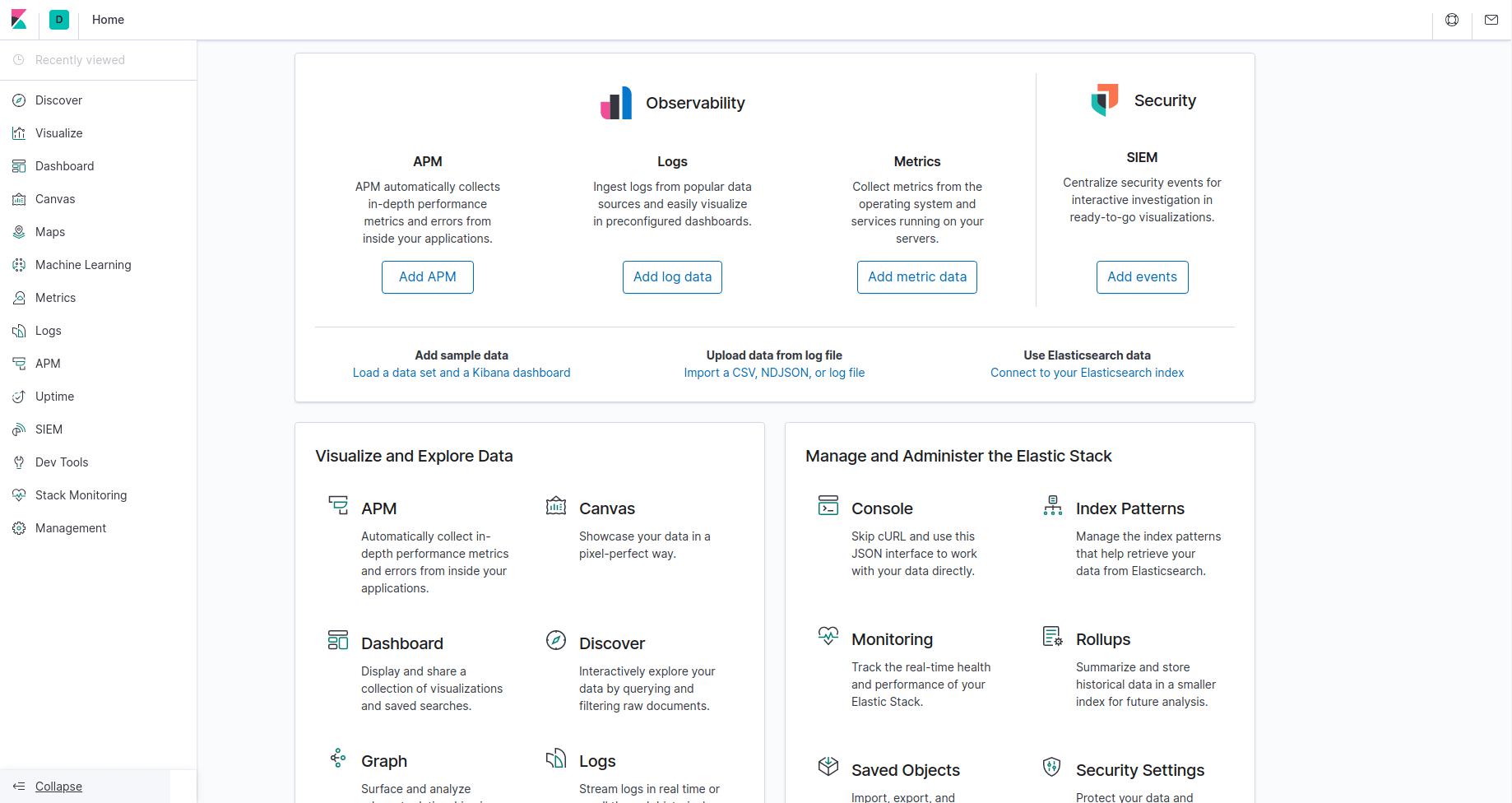Screen dimensions: 1512x803
Task: Open Stack Monitoring icon
Action: point(18,494)
